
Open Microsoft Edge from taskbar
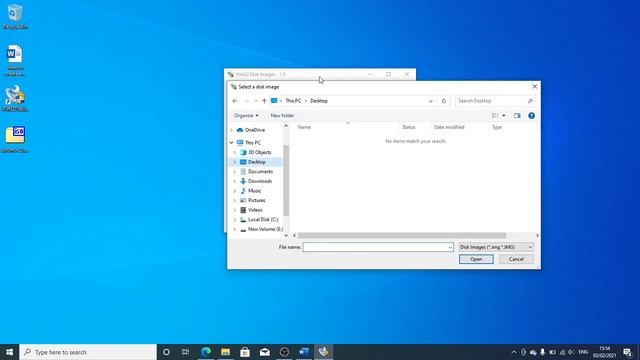click(206, 352)
